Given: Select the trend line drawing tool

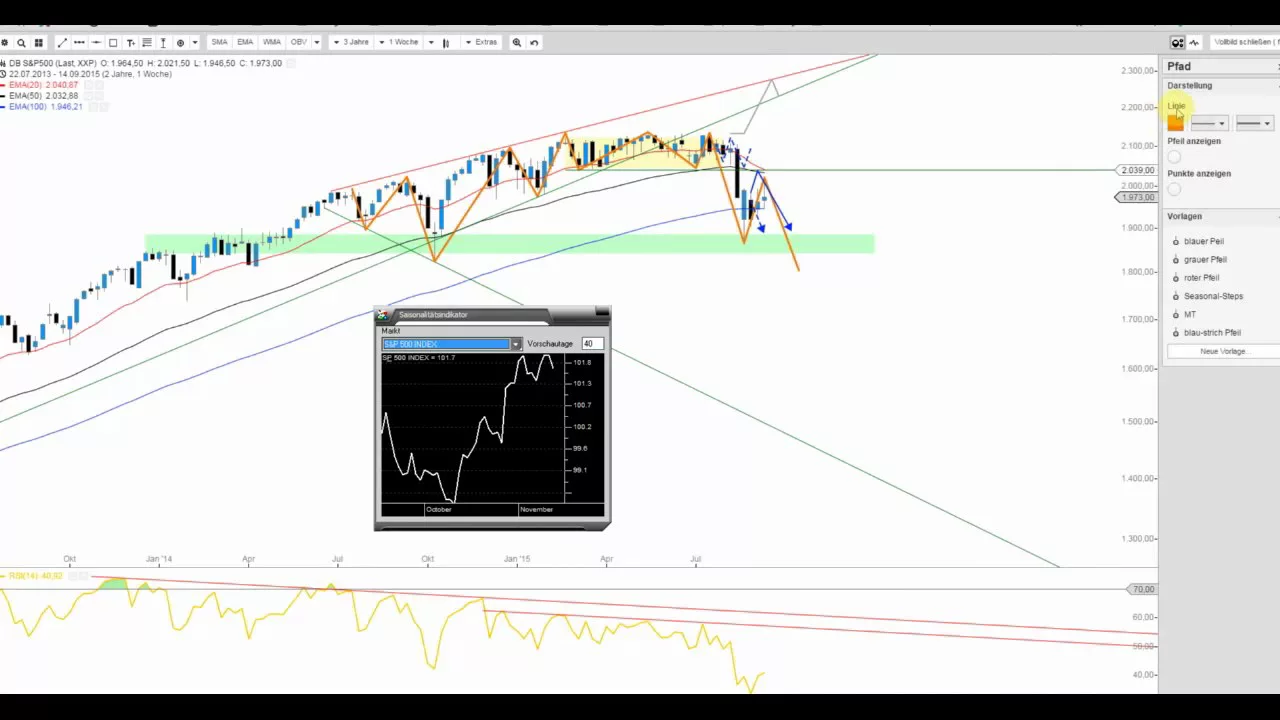Looking at the screenshot, I should coord(62,43).
